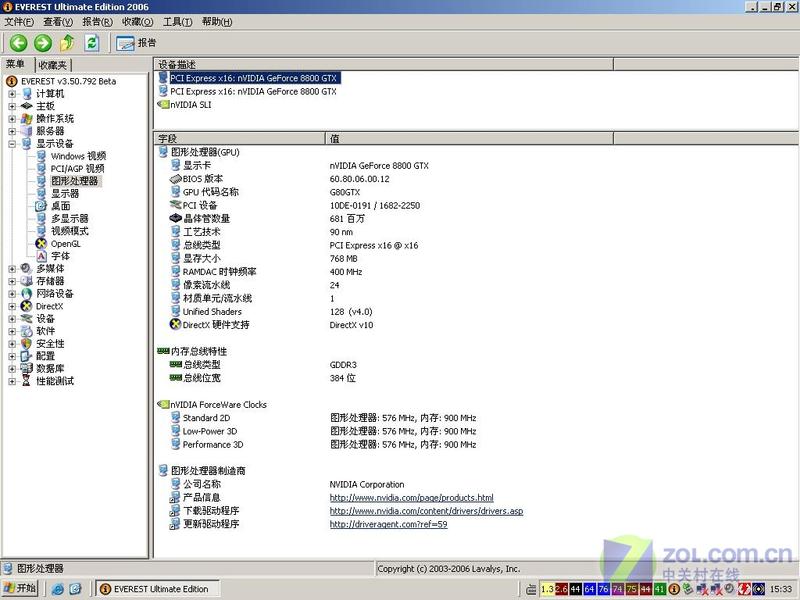
Task: Expand the 多媒体 tree node
Action: (x=12, y=269)
